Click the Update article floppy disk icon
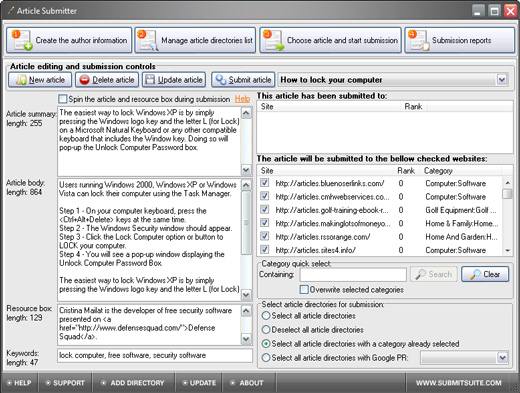Viewport: 520px width, 393px height. pos(150,80)
